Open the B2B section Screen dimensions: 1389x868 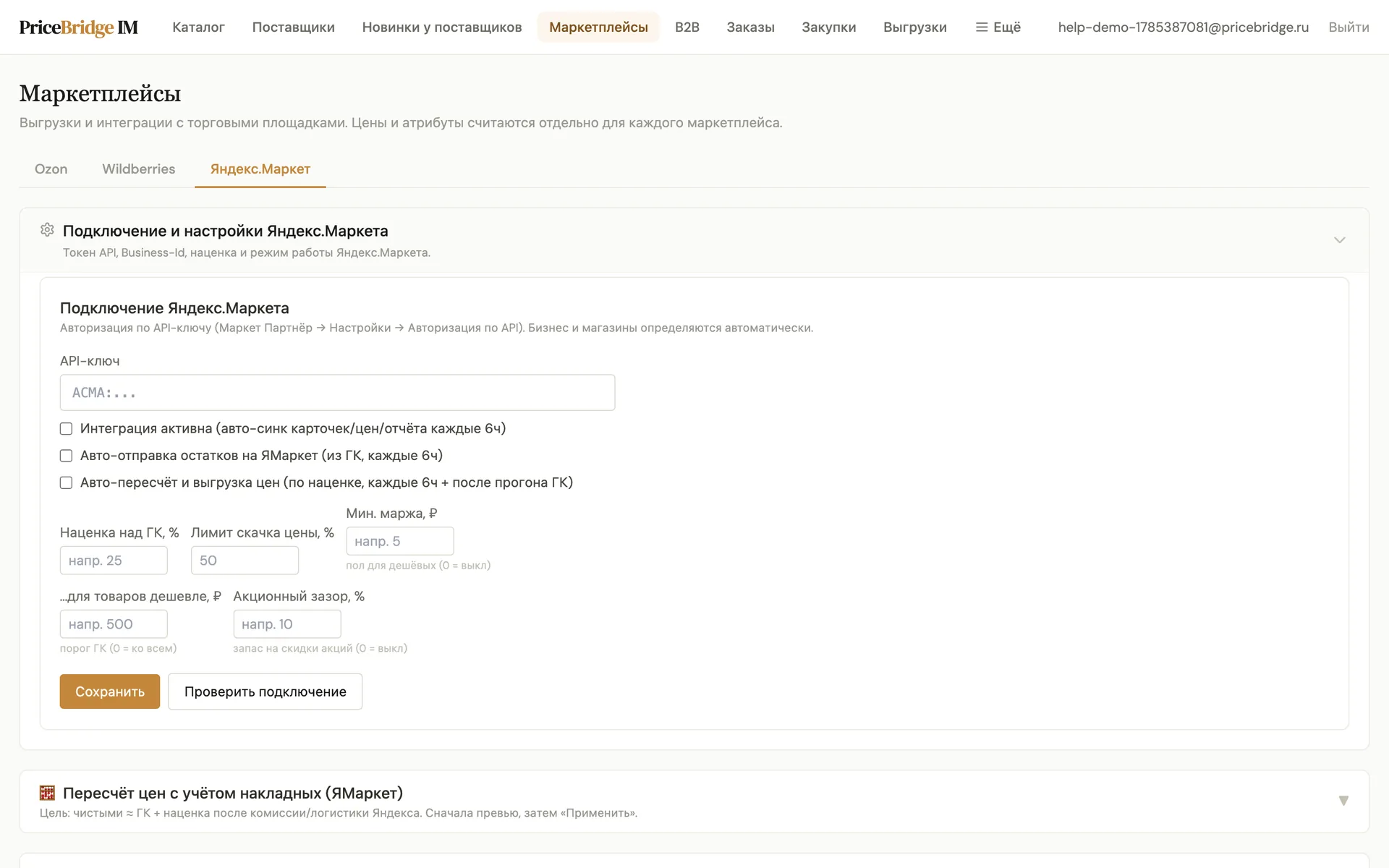(x=687, y=27)
